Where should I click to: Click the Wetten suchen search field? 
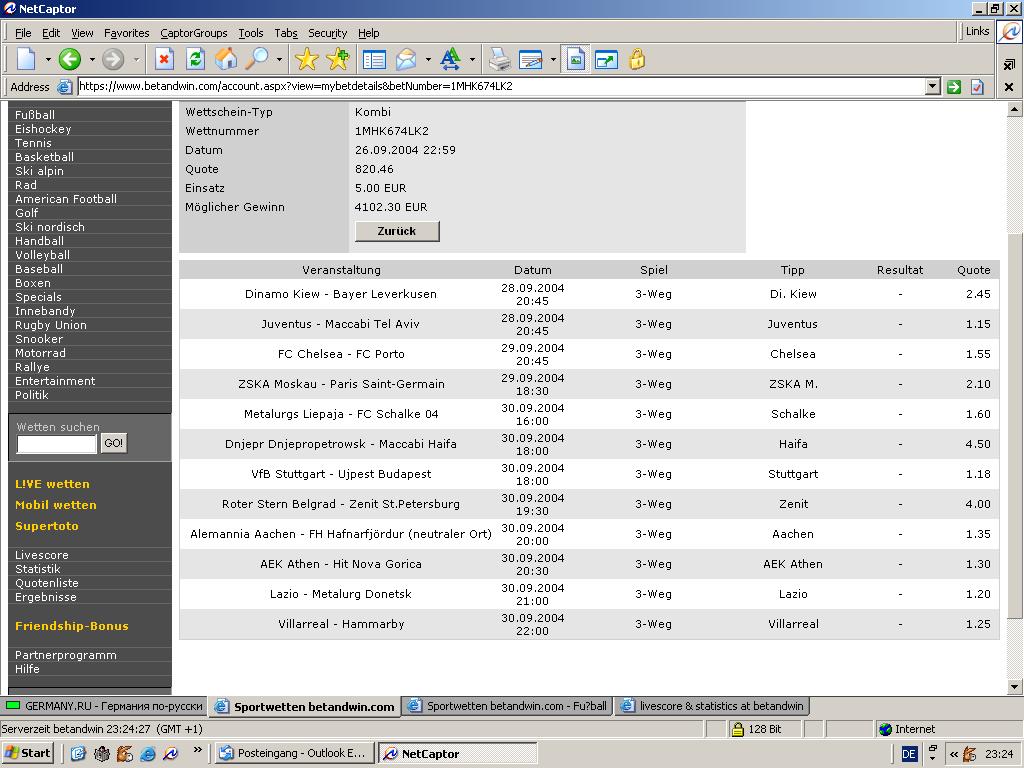(57, 444)
